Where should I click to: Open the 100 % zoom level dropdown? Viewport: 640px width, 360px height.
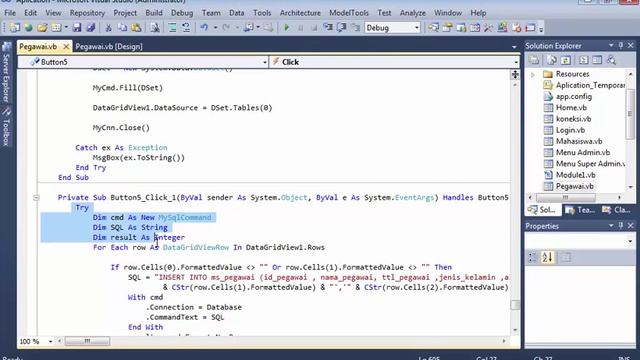click(51, 341)
